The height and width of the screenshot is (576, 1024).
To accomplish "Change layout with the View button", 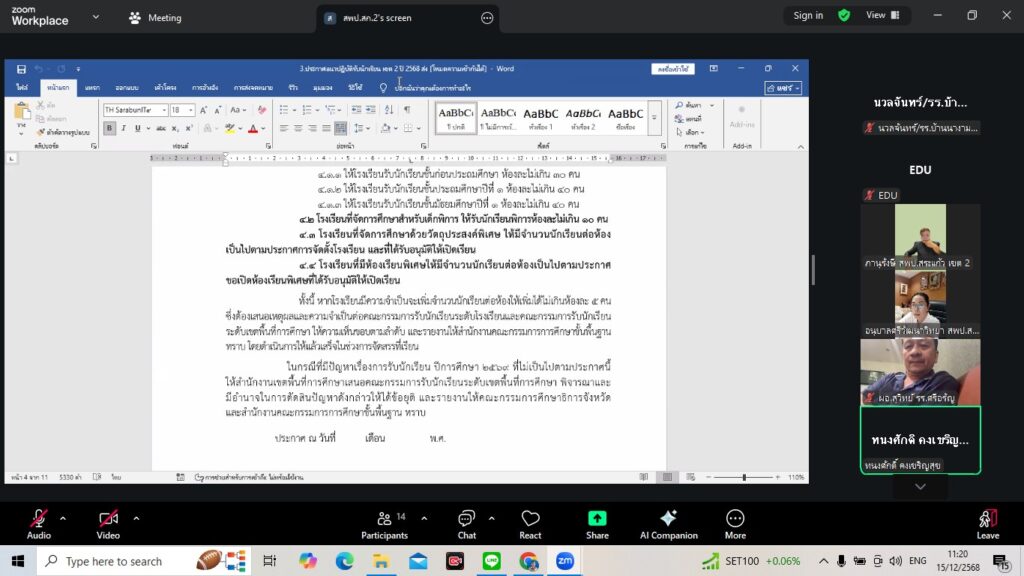I will (880, 15).
